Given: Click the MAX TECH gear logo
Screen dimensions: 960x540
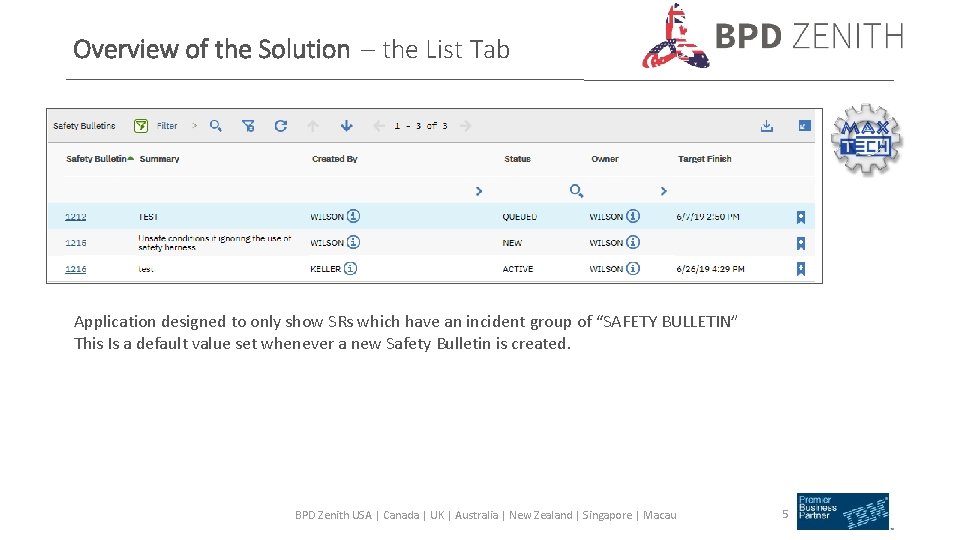Looking at the screenshot, I should (x=866, y=140).
